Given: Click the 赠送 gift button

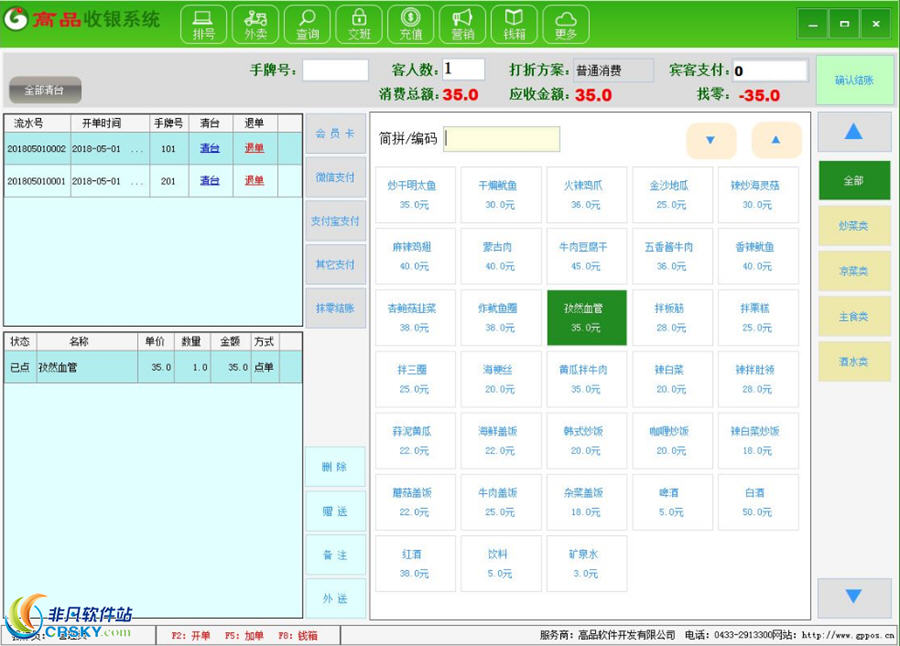Looking at the screenshot, I should point(335,510).
